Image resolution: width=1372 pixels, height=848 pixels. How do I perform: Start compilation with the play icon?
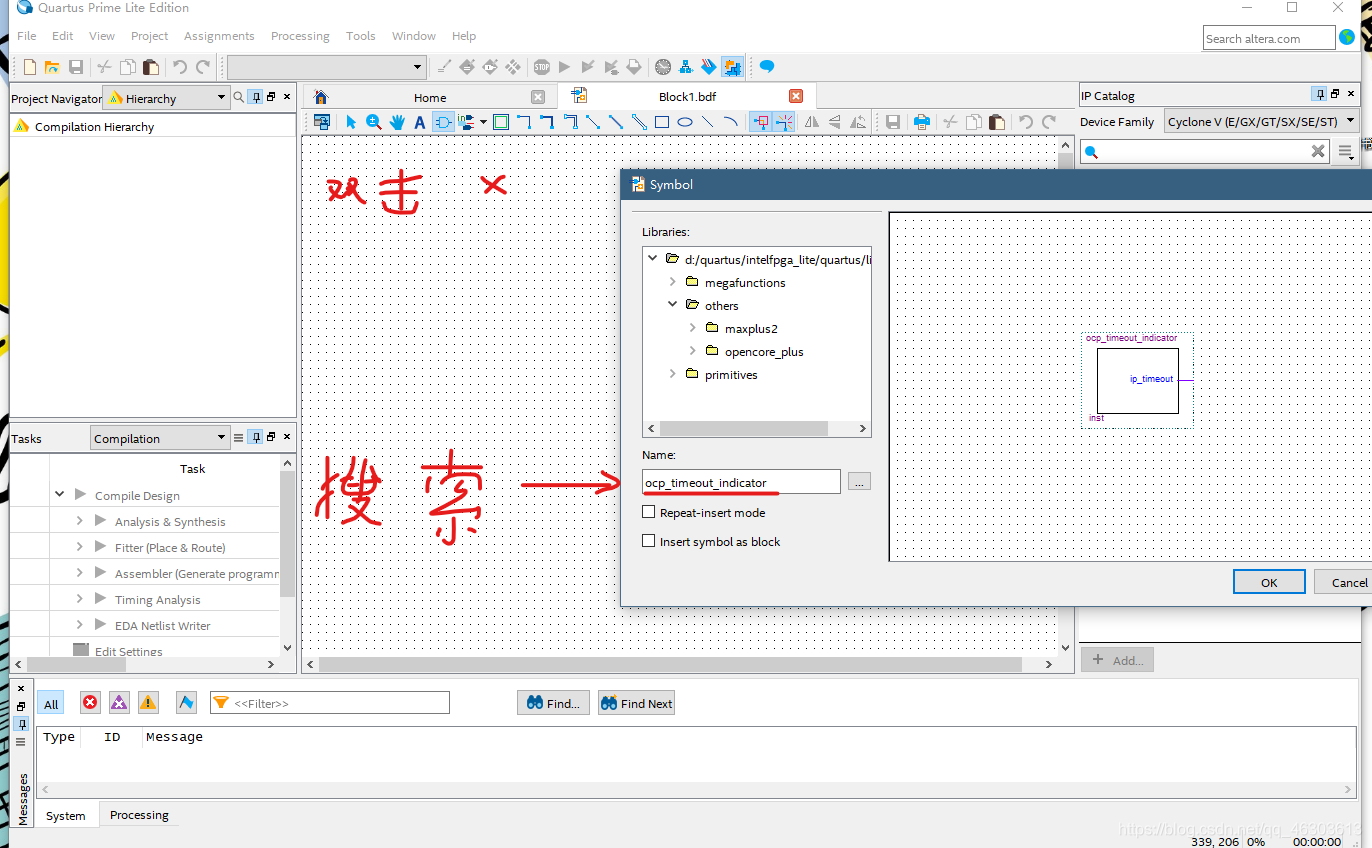[564, 67]
